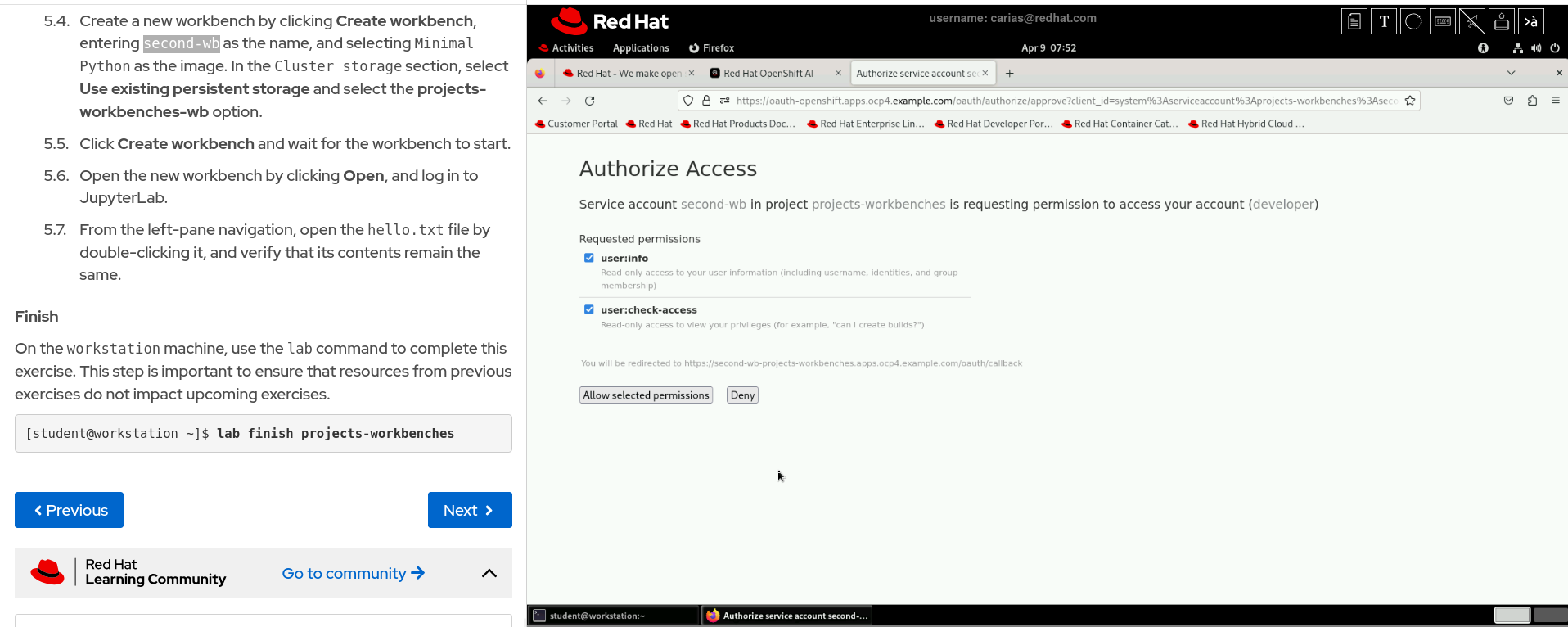The width and height of the screenshot is (1568, 627).
Task: Close the Authorize service account tab
Action: 985,73
